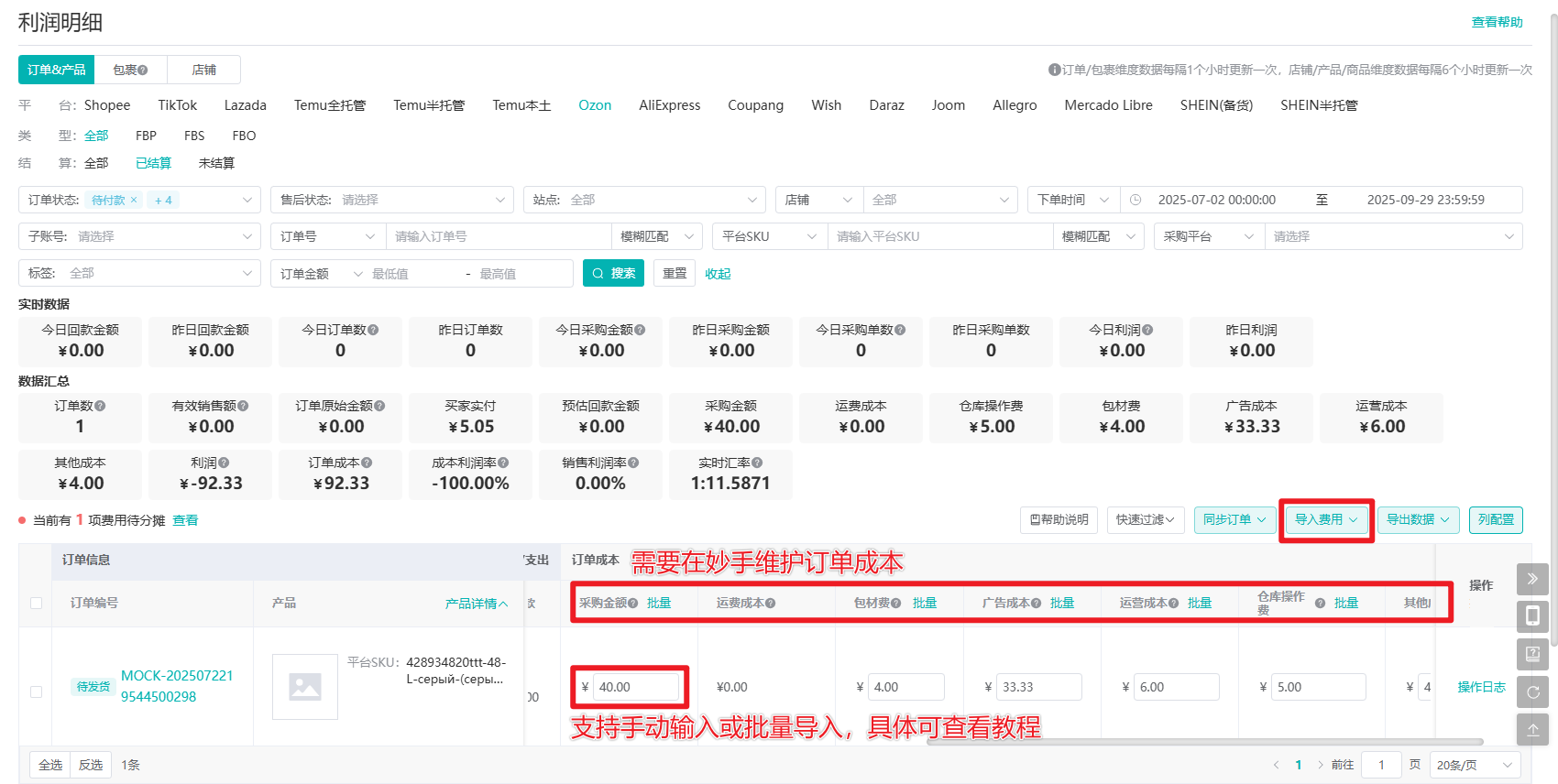Click help icon next to 包材费 column header
Image resolution: width=1558 pixels, height=784 pixels.
(895, 603)
